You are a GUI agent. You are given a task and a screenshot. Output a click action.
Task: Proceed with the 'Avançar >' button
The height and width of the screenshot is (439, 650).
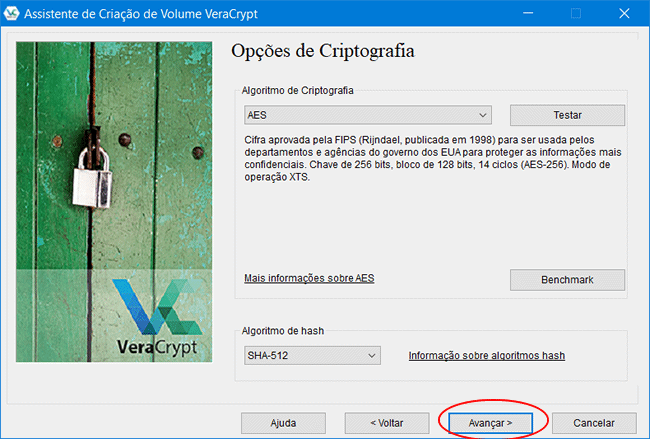(490, 422)
